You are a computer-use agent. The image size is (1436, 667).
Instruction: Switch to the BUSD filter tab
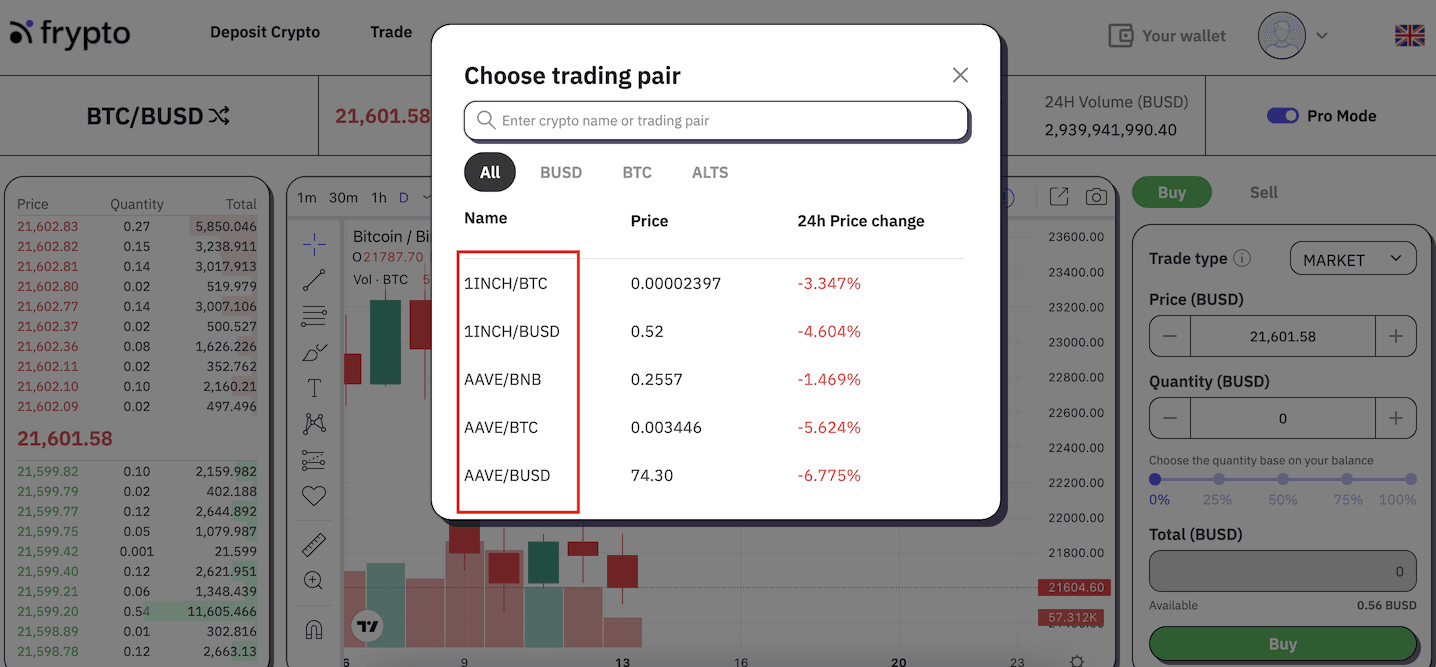561,172
